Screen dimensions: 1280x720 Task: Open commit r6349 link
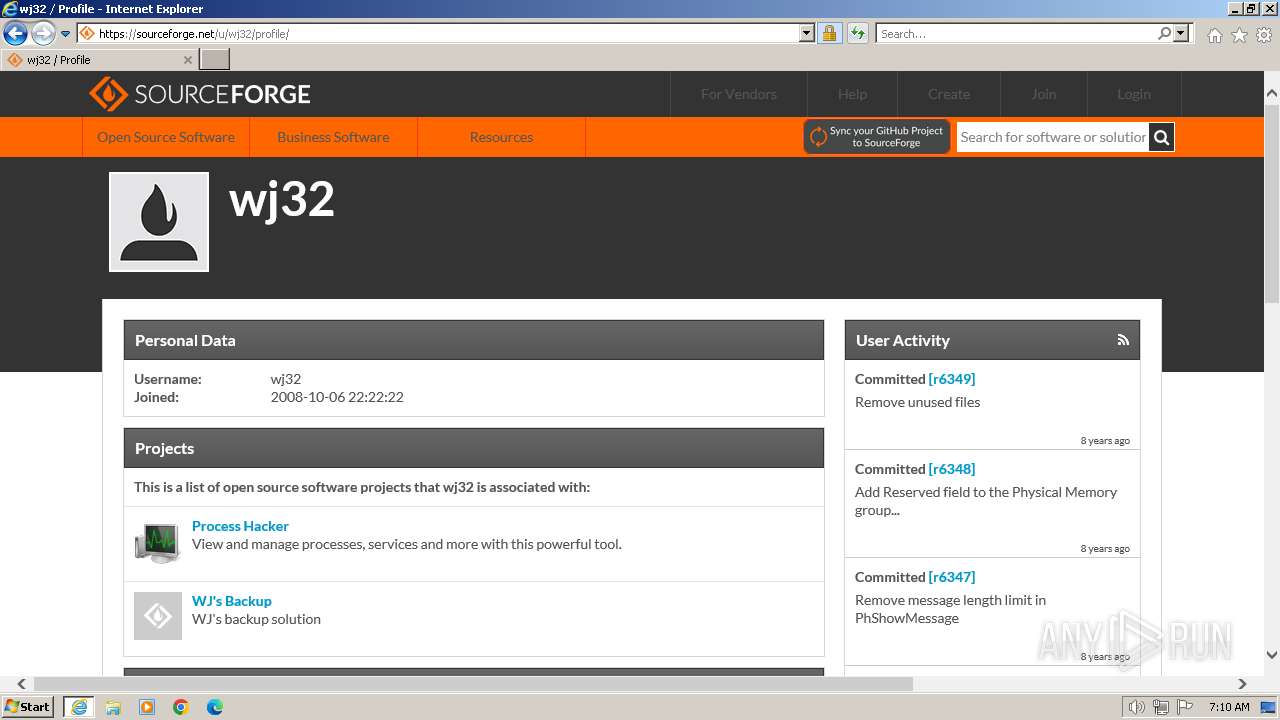952,379
